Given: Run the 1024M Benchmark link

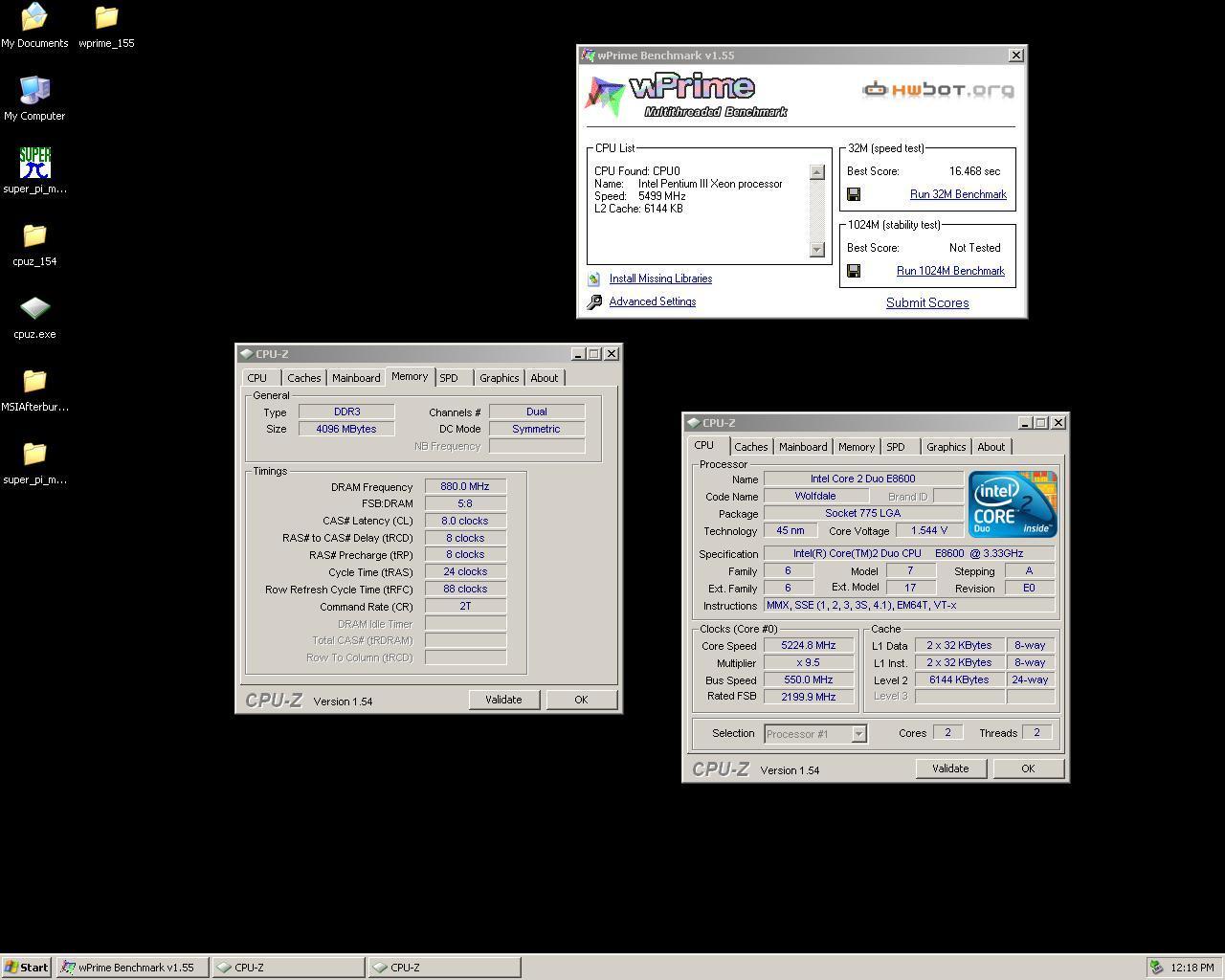Looking at the screenshot, I should click(950, 271).
